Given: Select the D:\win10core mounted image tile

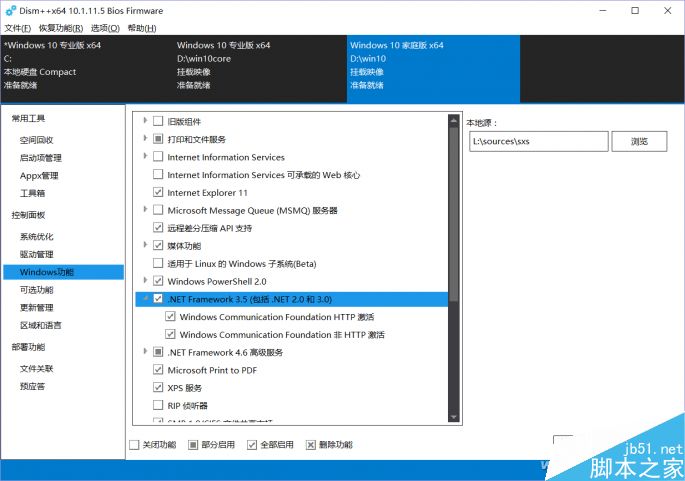Looking at the screenshot, I should (260, 69).
